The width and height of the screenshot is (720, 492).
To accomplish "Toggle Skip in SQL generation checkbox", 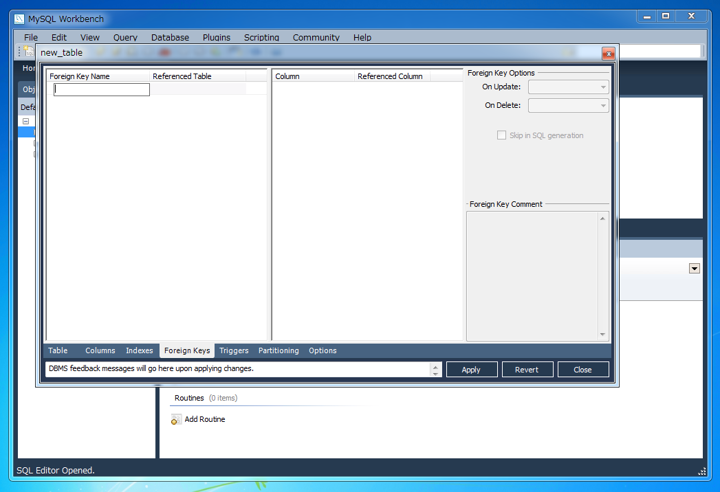I will point(501,135).
